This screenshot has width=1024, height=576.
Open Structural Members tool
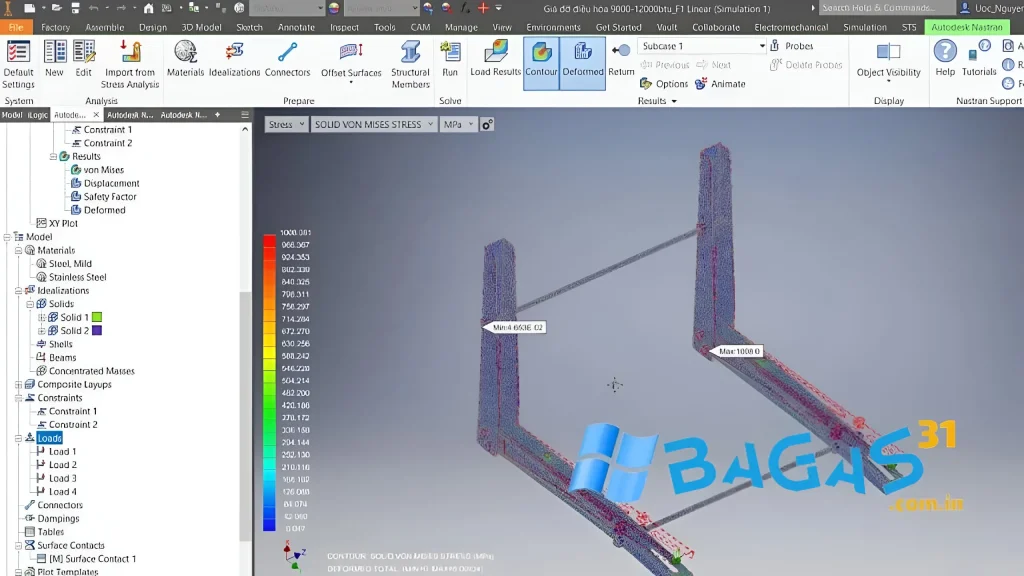(x=410, y=64)
